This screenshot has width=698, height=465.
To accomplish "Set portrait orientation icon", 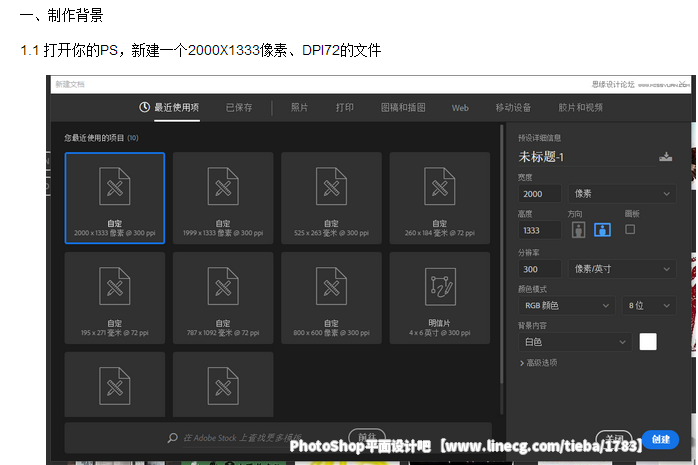I will [578, 230].
